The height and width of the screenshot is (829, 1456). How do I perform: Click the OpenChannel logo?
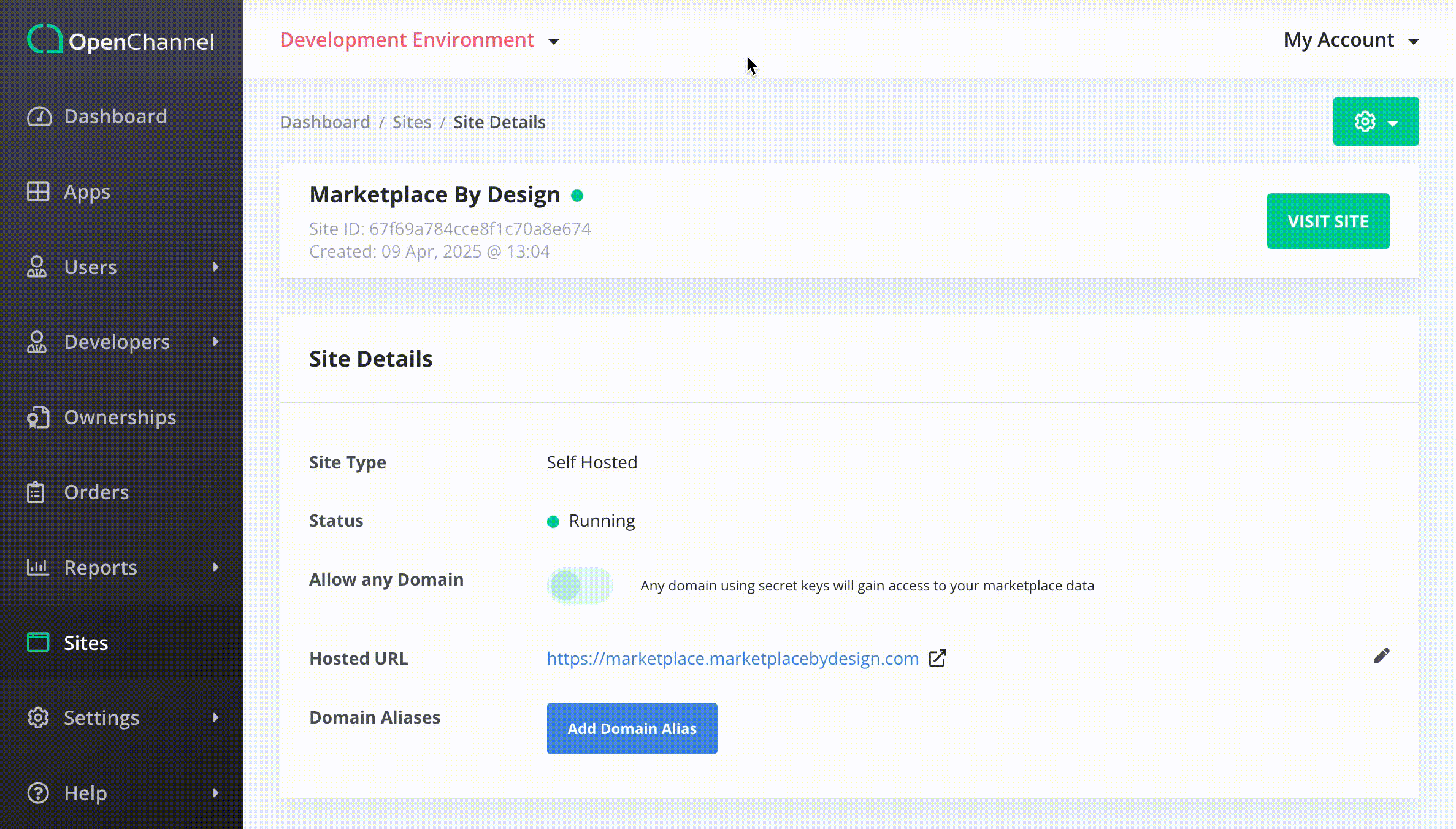120,40
